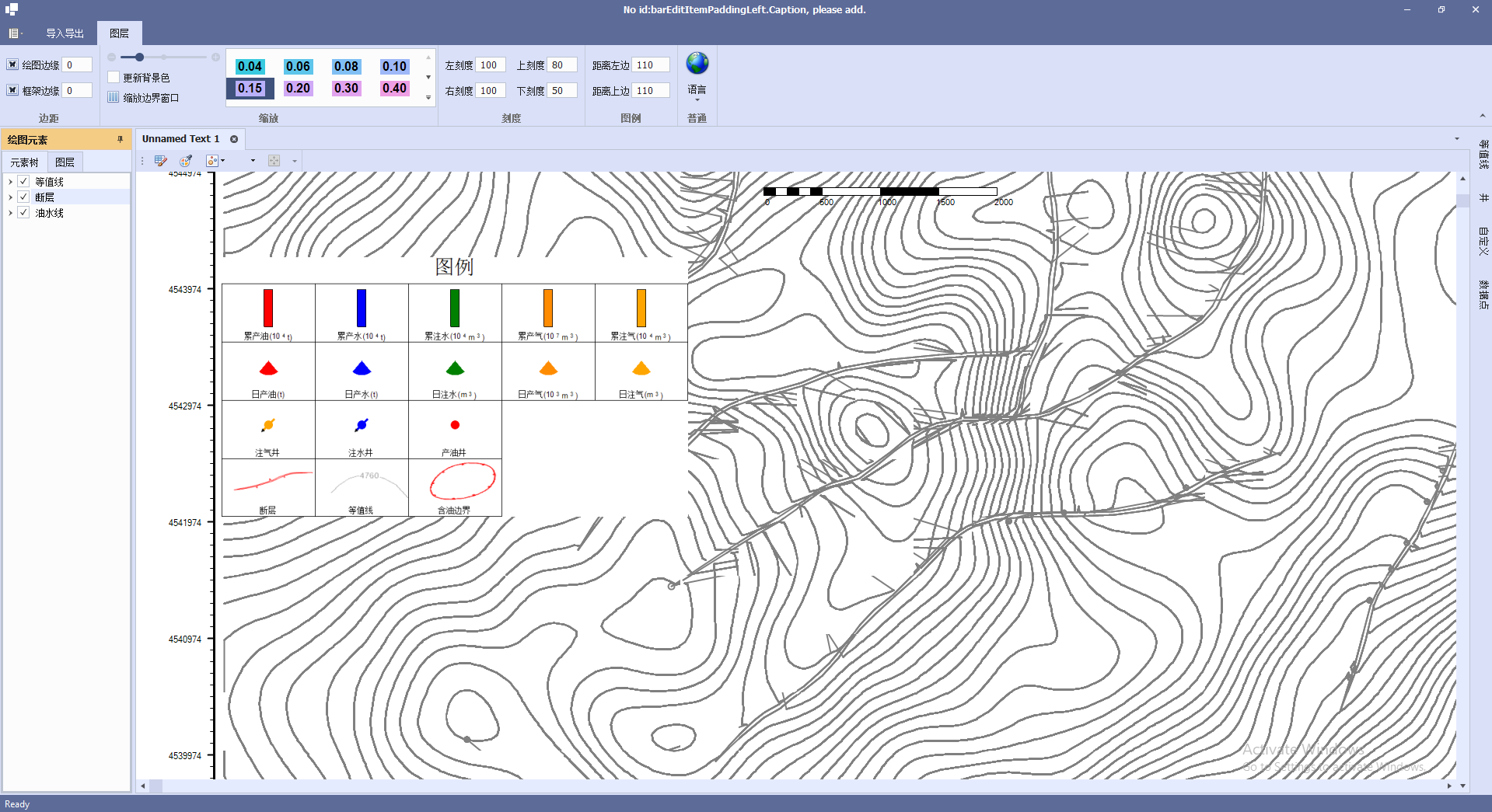Viewport: 1492px width, 812px height.
Task: Click the 缩放边界窗口 column icon
Action: pos(114,97)
